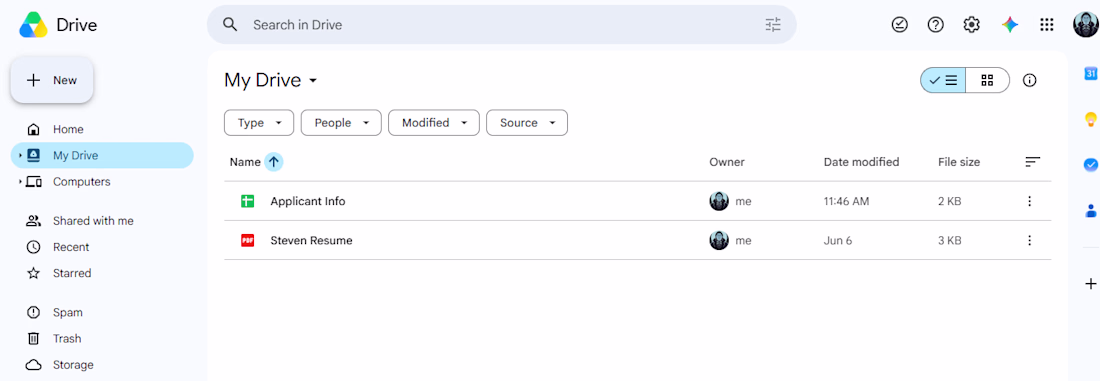Click the Google Drive logo
This screenshot has width=1100, height=381.
[x=34, y=25]
